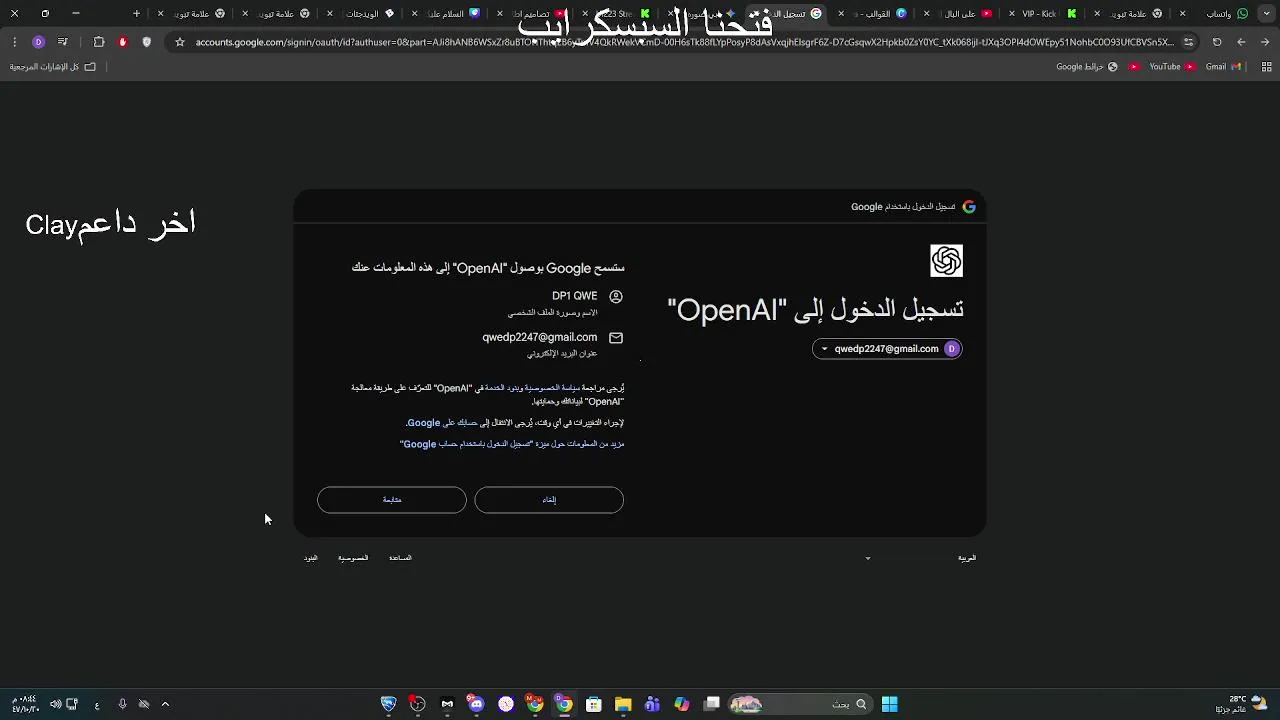Open the كل الإشارات المرجعية all bookmarks folder
Screen dimensions: 1280x720
pos(53,67)
